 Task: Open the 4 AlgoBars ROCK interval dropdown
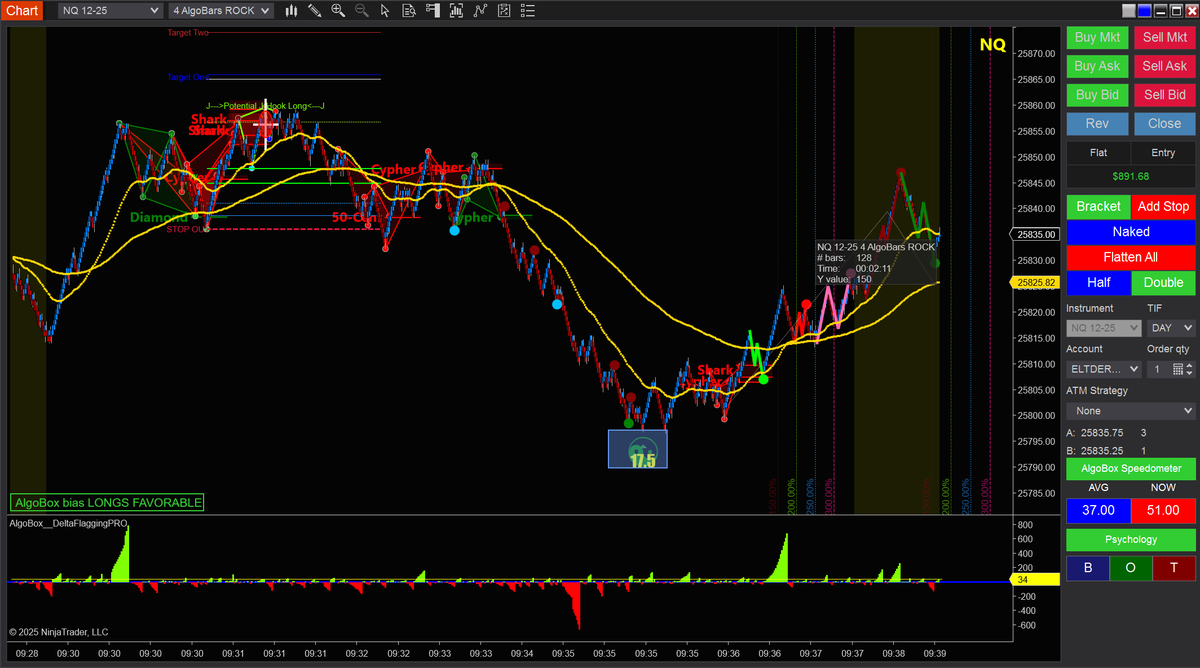[221, 11]
